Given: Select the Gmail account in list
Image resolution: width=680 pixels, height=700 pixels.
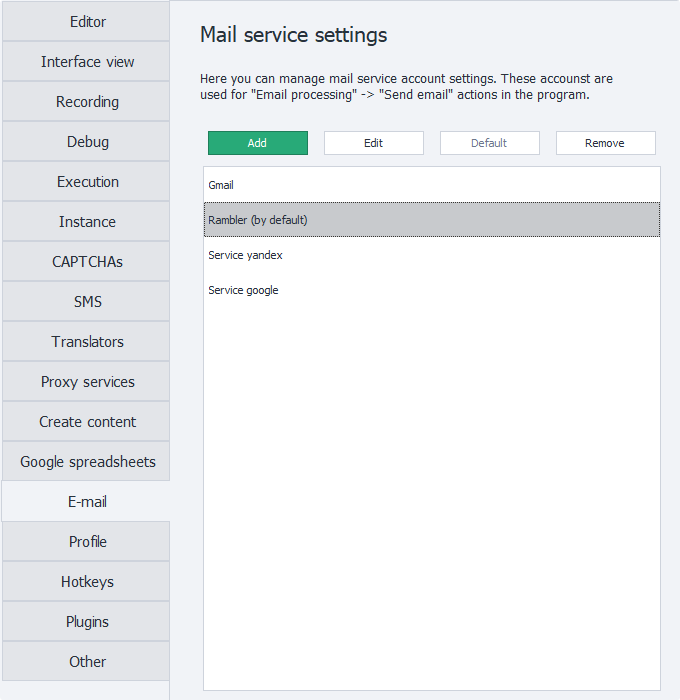Looking at the screenshot, I should pos(222,185).
